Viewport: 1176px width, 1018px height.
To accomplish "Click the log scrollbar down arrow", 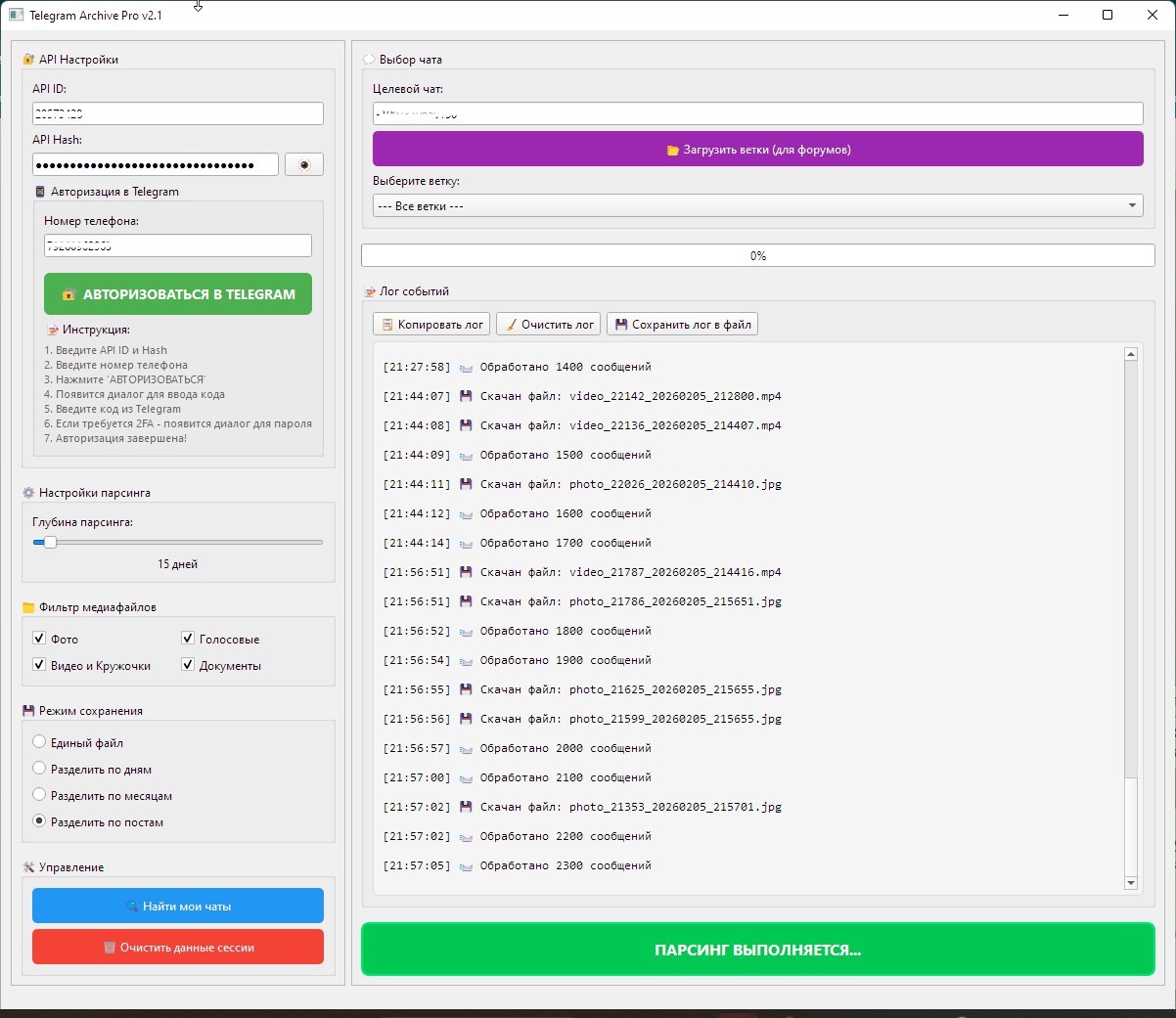I will 1131,883.
